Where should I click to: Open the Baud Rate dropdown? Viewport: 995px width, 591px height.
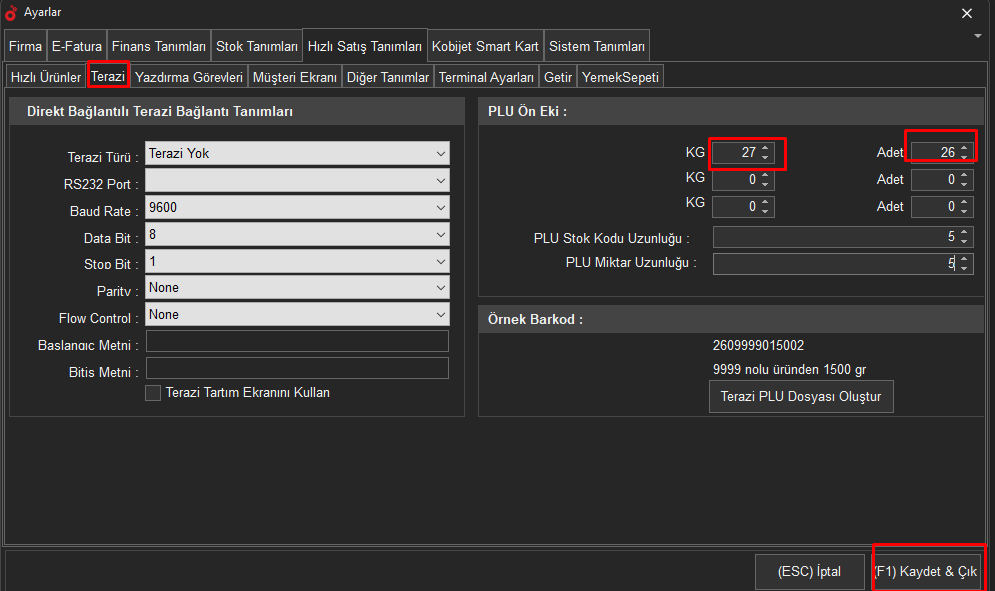point(297,208)
